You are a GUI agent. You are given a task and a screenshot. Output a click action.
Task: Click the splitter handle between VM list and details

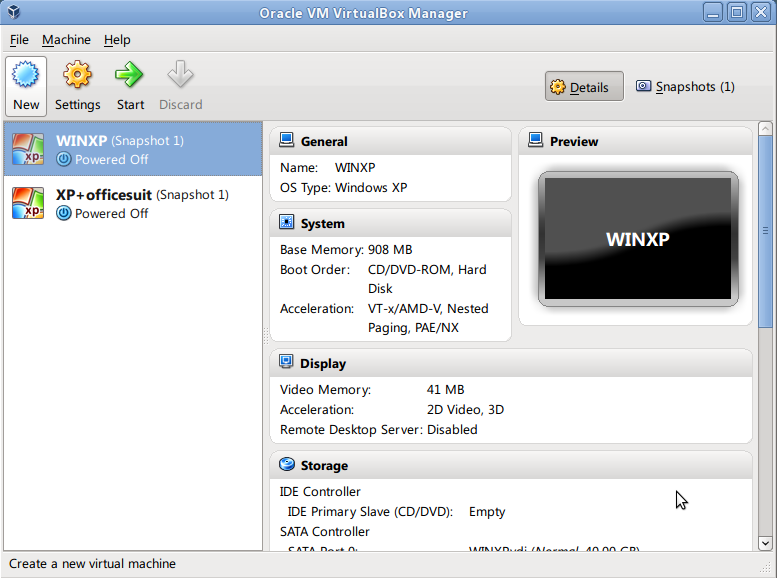pyautogui.click(x=266, y=336)
